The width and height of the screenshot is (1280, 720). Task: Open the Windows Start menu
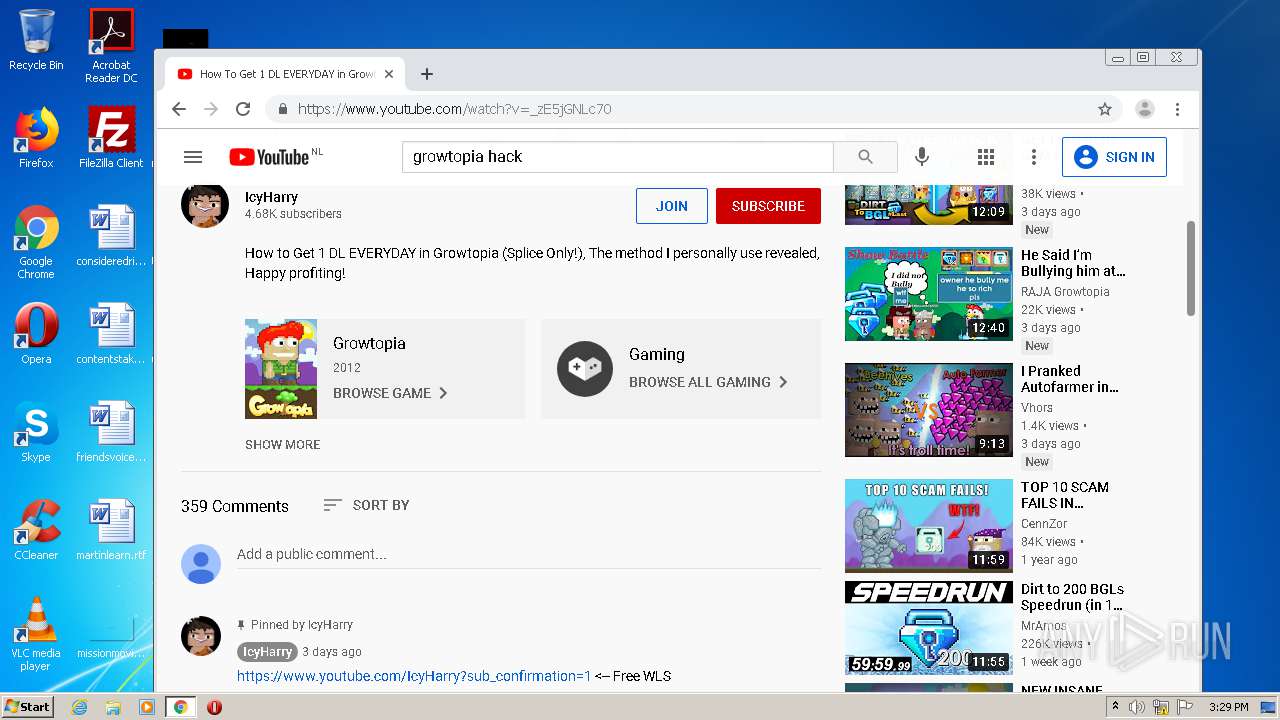point(28,706)
